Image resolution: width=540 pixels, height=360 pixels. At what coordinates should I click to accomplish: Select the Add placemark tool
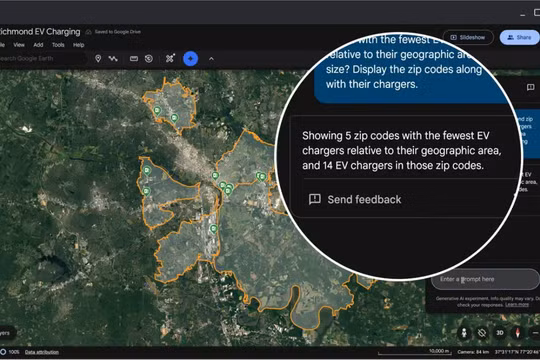(98, 59)
